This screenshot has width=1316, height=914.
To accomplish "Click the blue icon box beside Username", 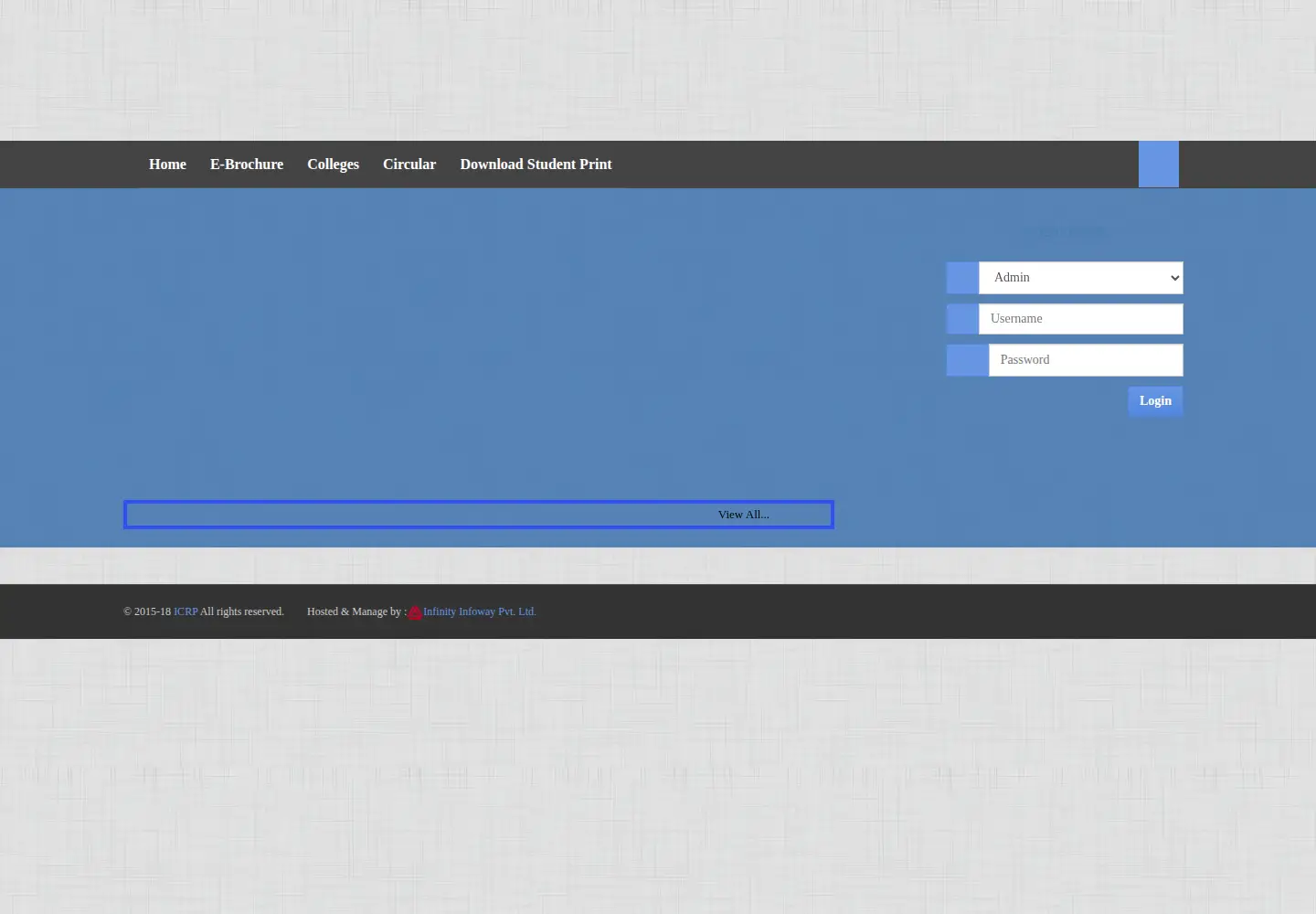I will (962, 319).
